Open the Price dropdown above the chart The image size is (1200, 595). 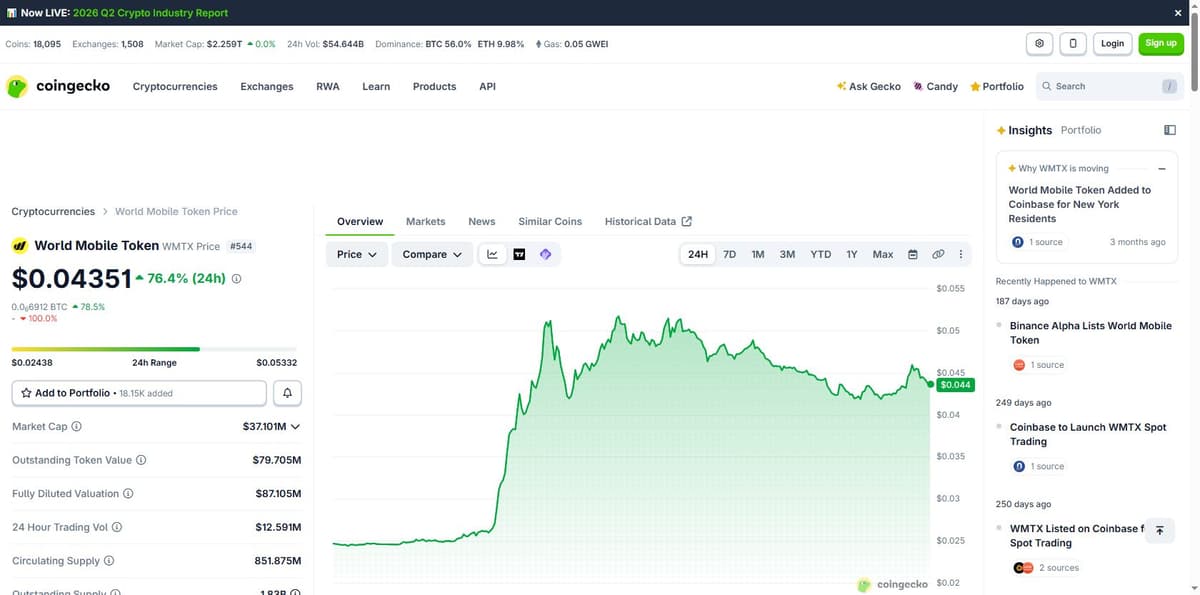click(x=357, y=254)
